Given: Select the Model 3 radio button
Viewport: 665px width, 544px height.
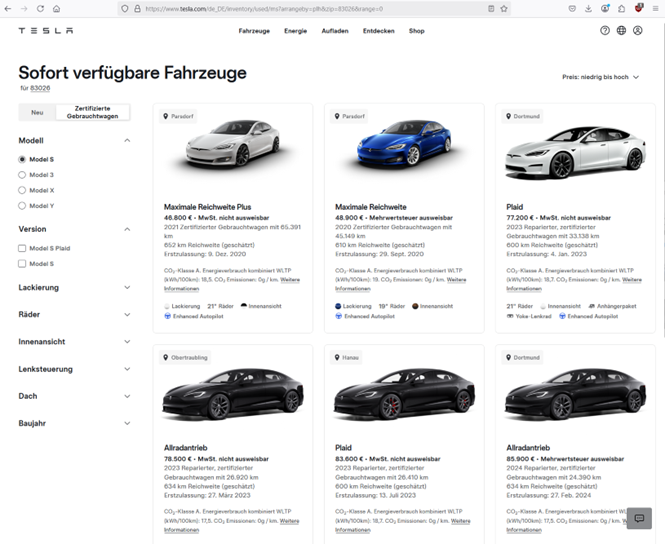Looking at the screenshot, I should point(23,175).
